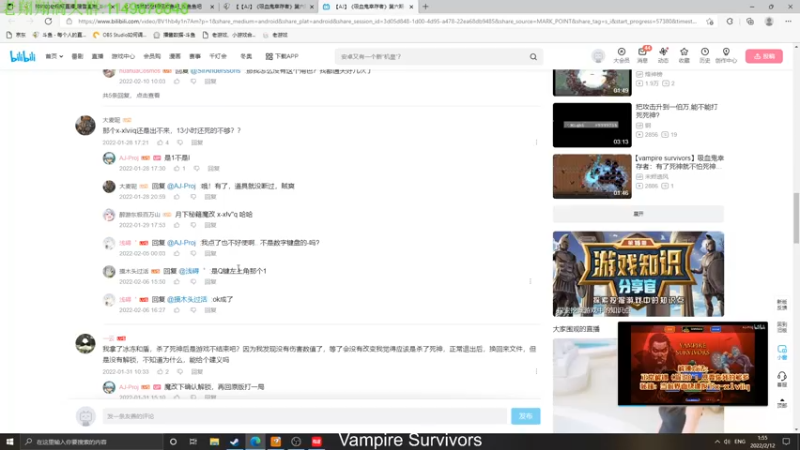Reply to ok成了 via 回复

210,310
